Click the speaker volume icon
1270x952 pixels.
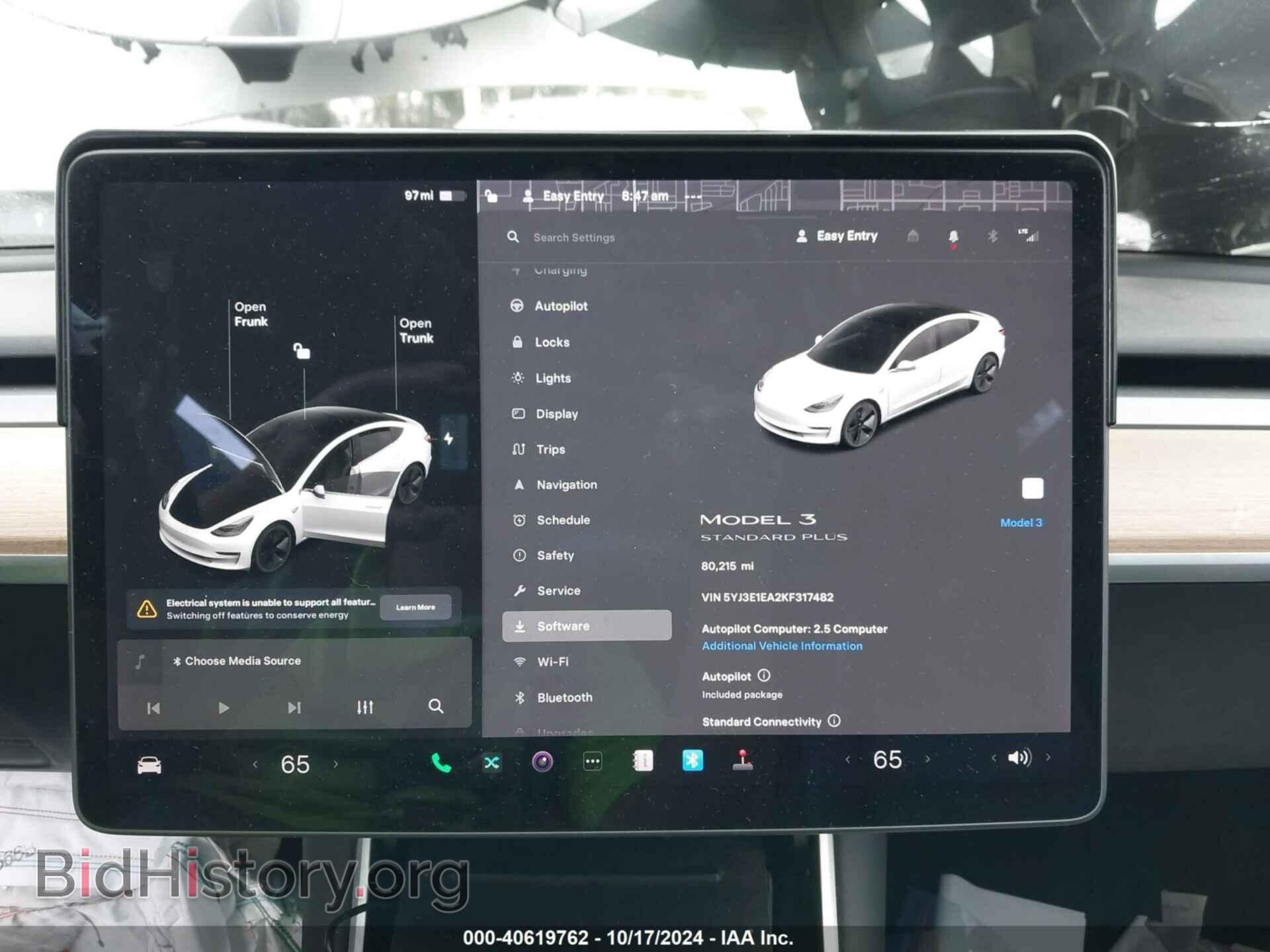pyautogui.click(x=1019, y=758)
